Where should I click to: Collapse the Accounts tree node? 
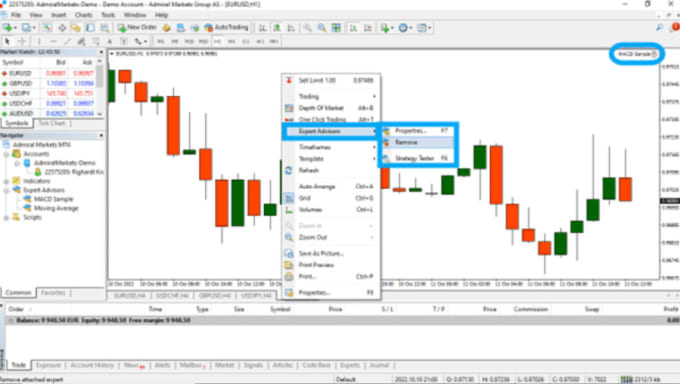tap(6, 154)
